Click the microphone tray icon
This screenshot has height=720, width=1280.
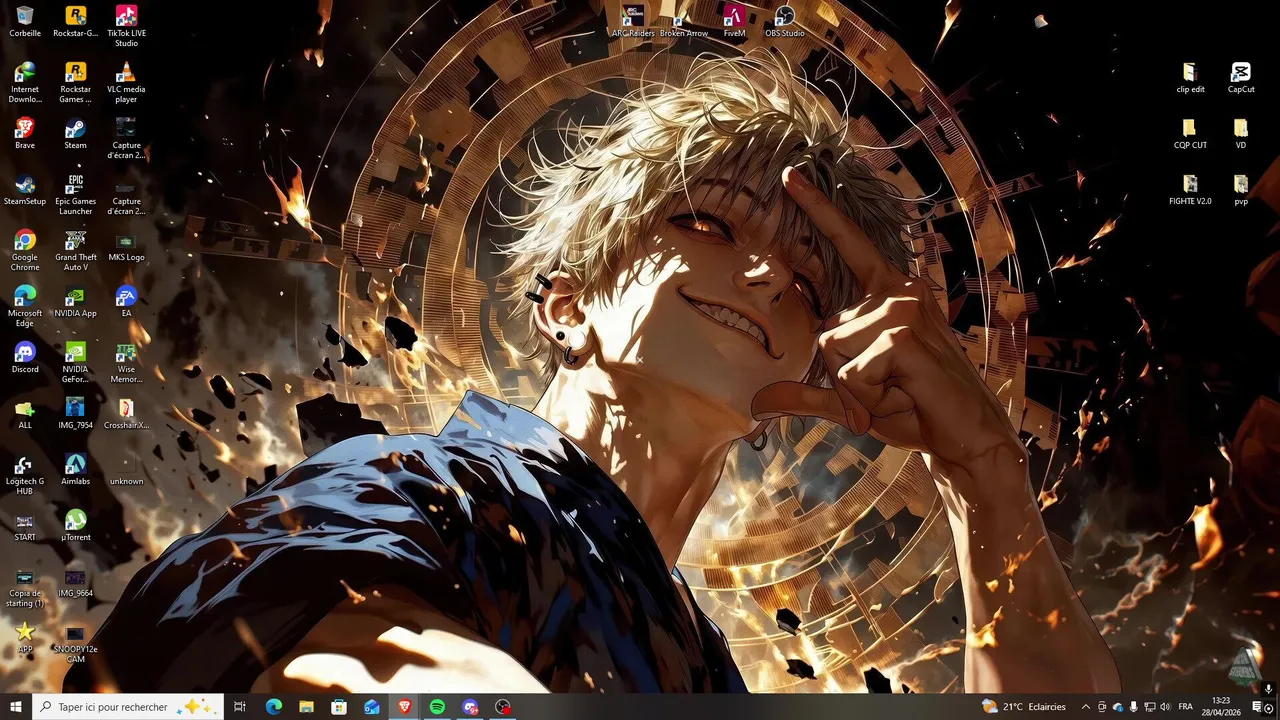(x=1133, y=707)
